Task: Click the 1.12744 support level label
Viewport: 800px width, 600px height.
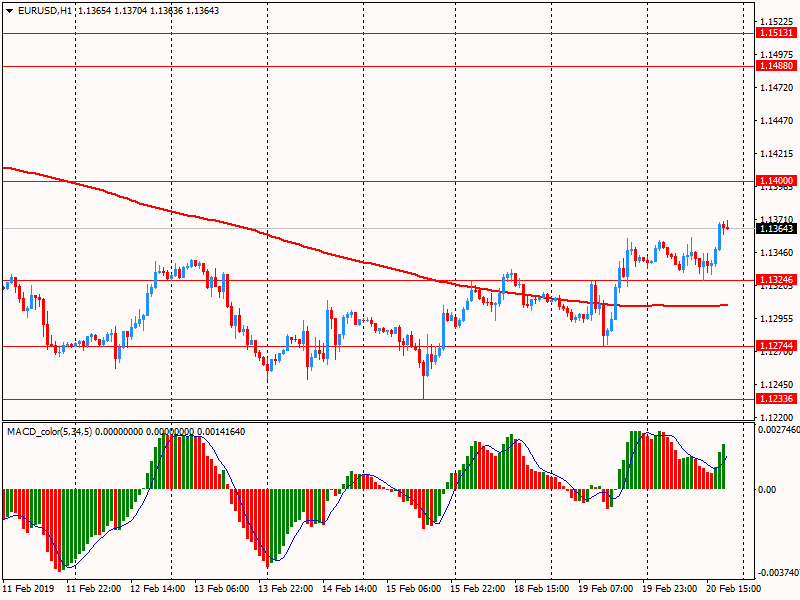Action: (x=776, y=346)
